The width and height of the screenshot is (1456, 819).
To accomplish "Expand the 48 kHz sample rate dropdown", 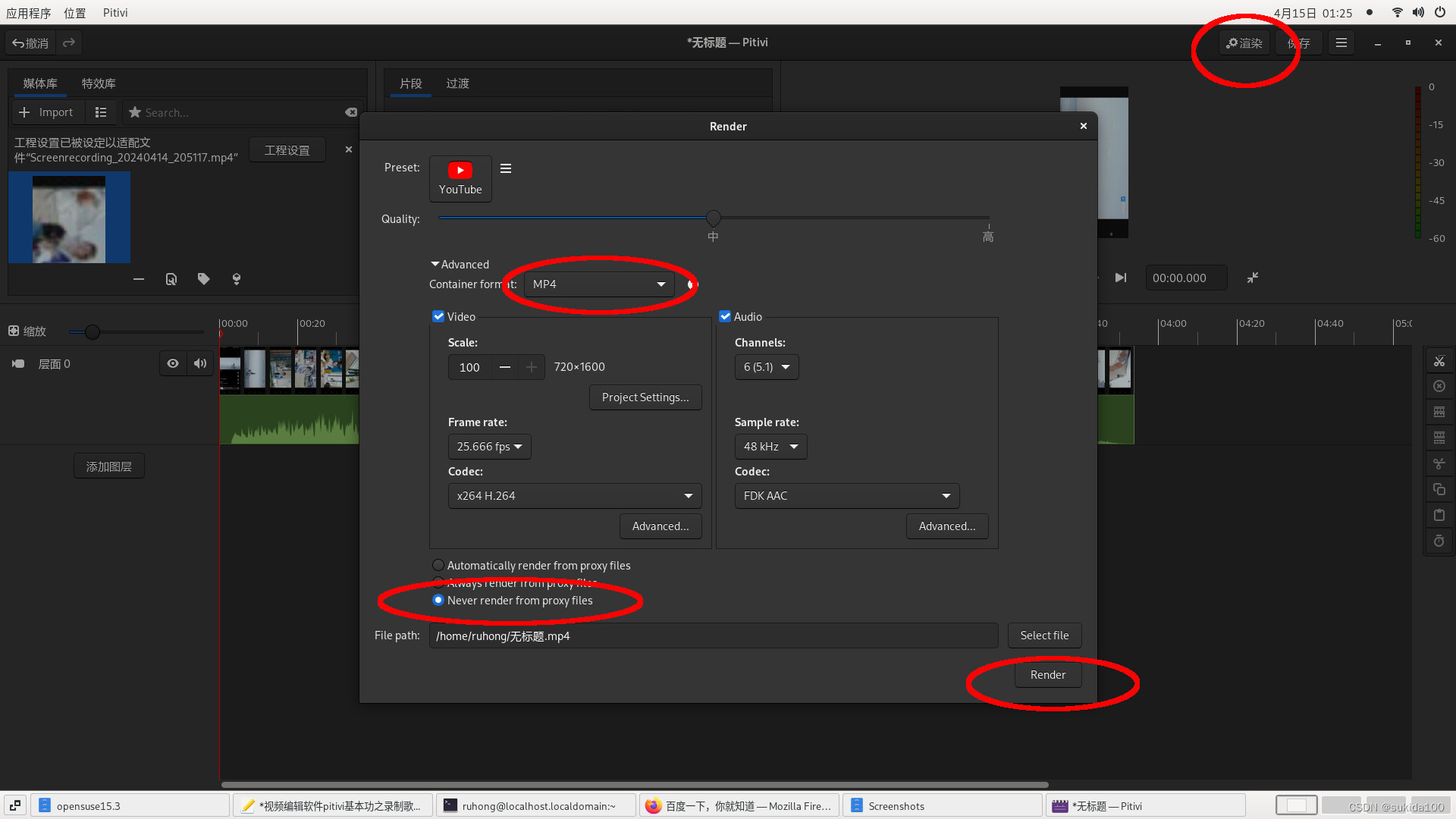I will pos(770,447).
